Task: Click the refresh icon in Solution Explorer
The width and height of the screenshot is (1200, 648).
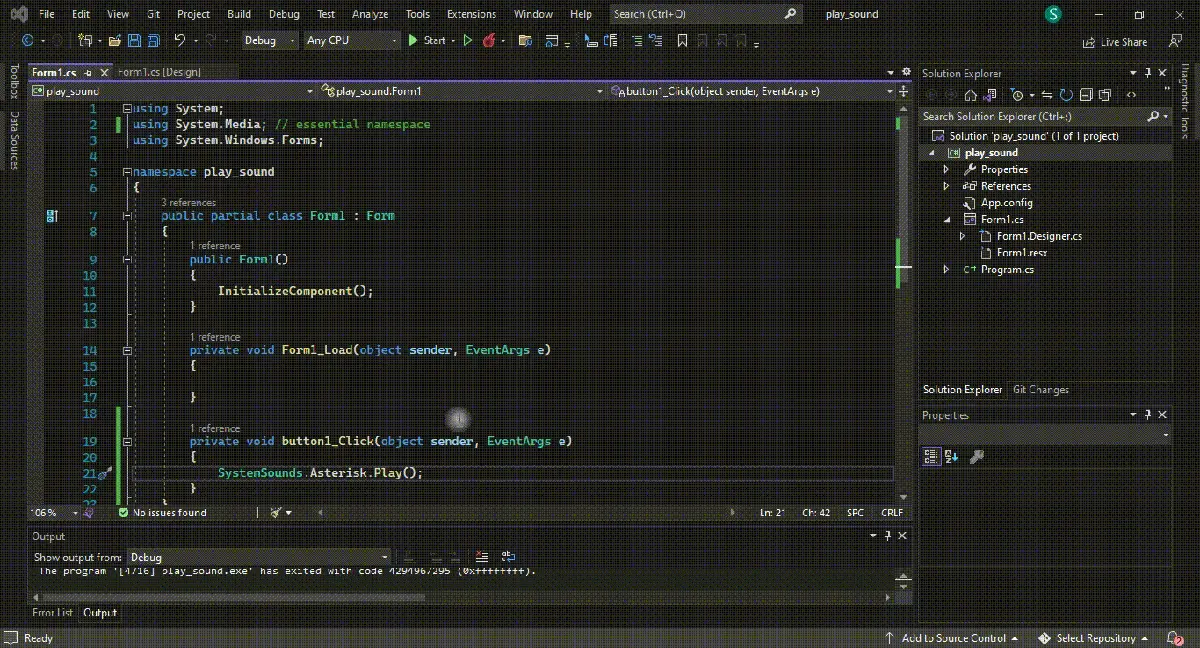Action: click(x=1066, y=95)
